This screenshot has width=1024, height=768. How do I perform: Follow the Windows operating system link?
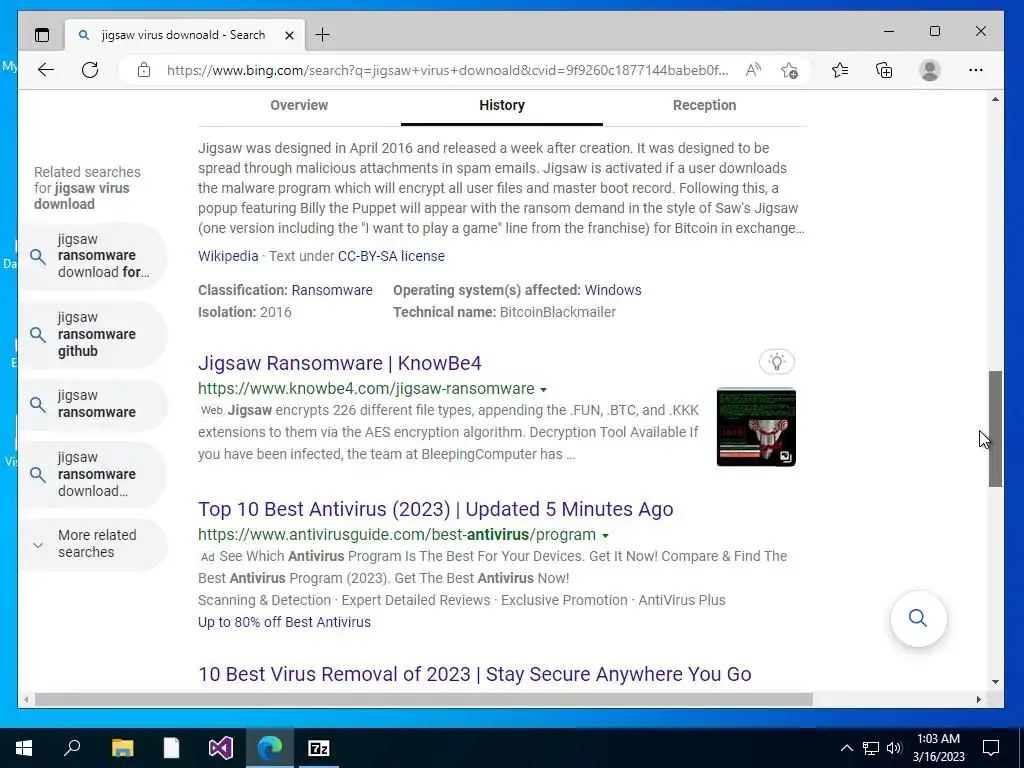[x=613, y=290]
